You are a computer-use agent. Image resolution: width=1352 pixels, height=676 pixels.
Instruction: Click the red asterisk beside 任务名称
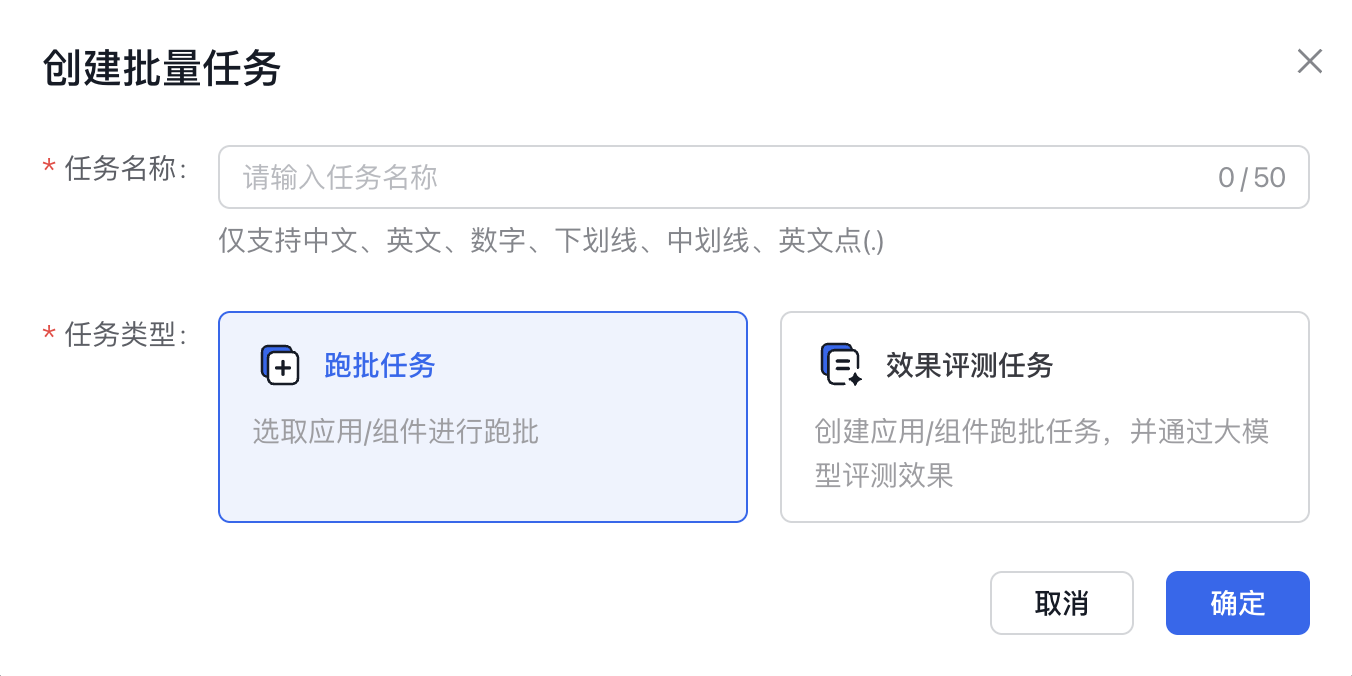[x=49, y=170]
